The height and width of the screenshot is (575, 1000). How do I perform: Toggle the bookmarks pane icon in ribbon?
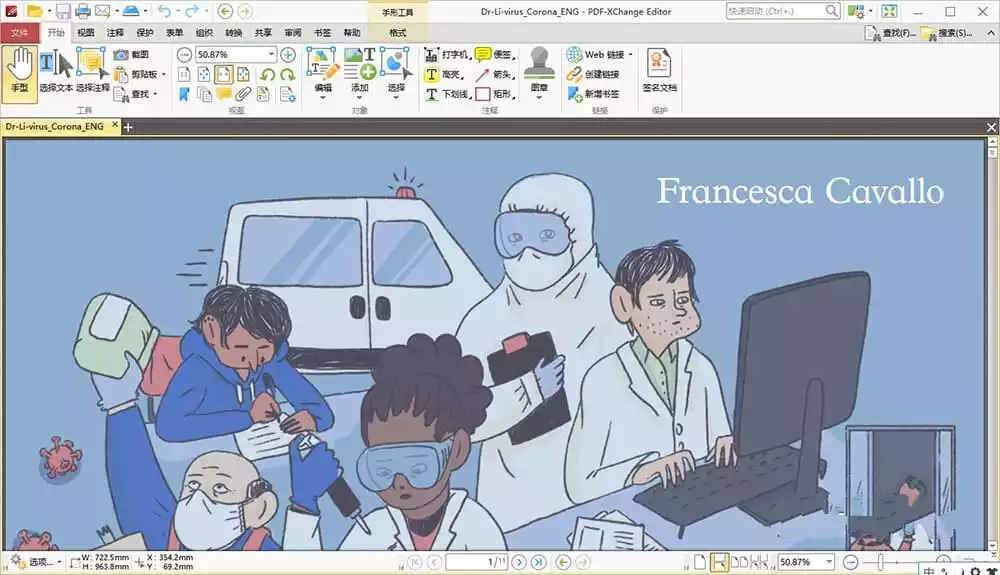(184, 94)
